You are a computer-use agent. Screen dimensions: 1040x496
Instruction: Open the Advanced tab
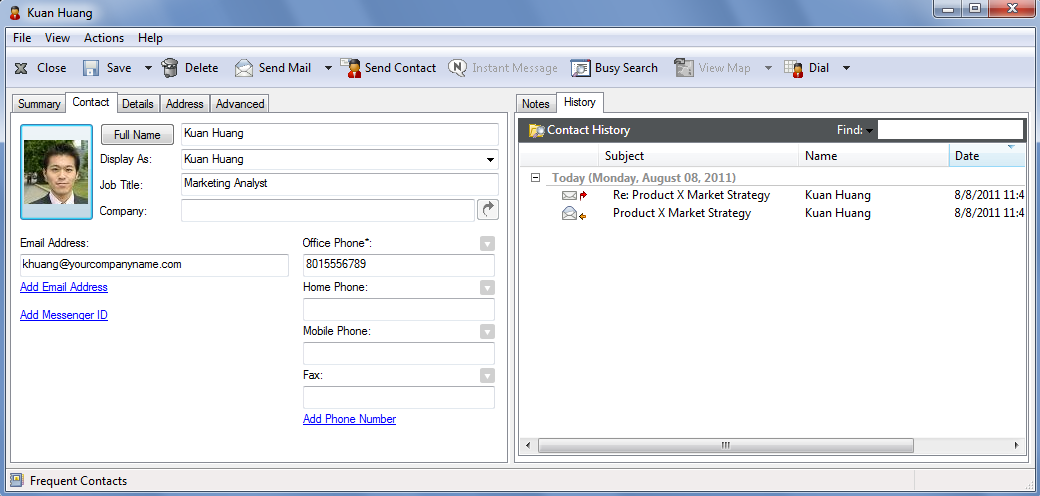(x=240, y=104)
